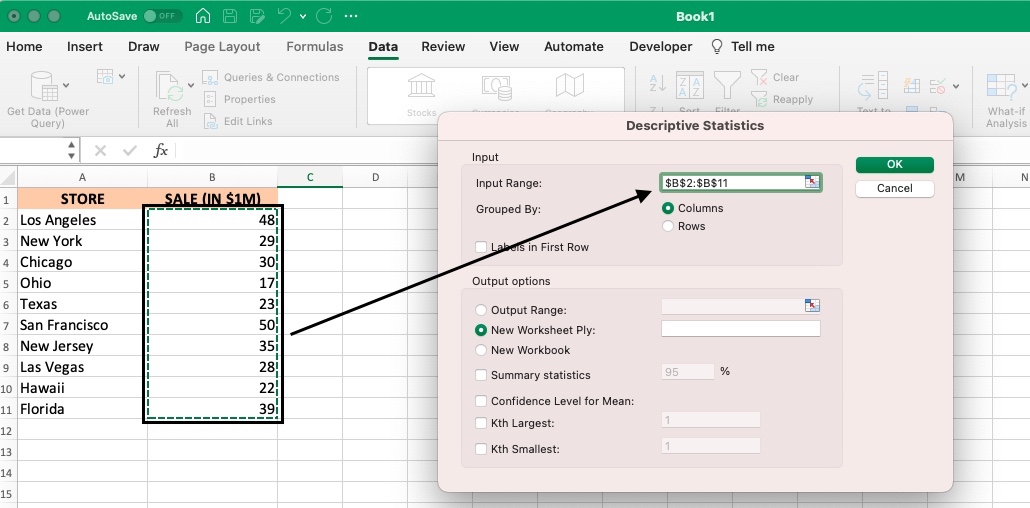The width and height of the screenshot is (1030, 508).
Task: Click the Redo arrow icon
Action: click(324, 16)
